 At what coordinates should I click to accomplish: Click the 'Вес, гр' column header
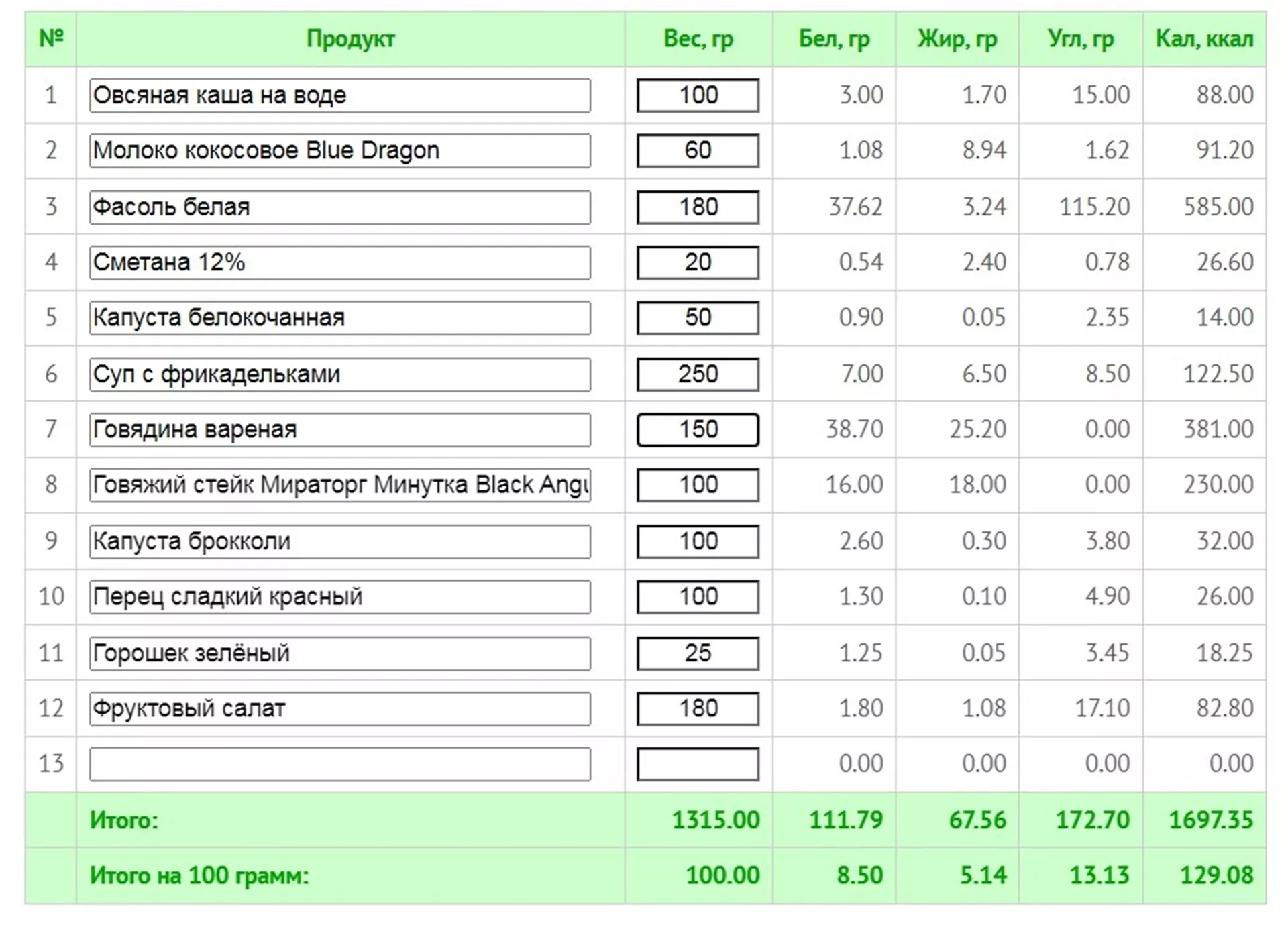click(x=698, y=39)
